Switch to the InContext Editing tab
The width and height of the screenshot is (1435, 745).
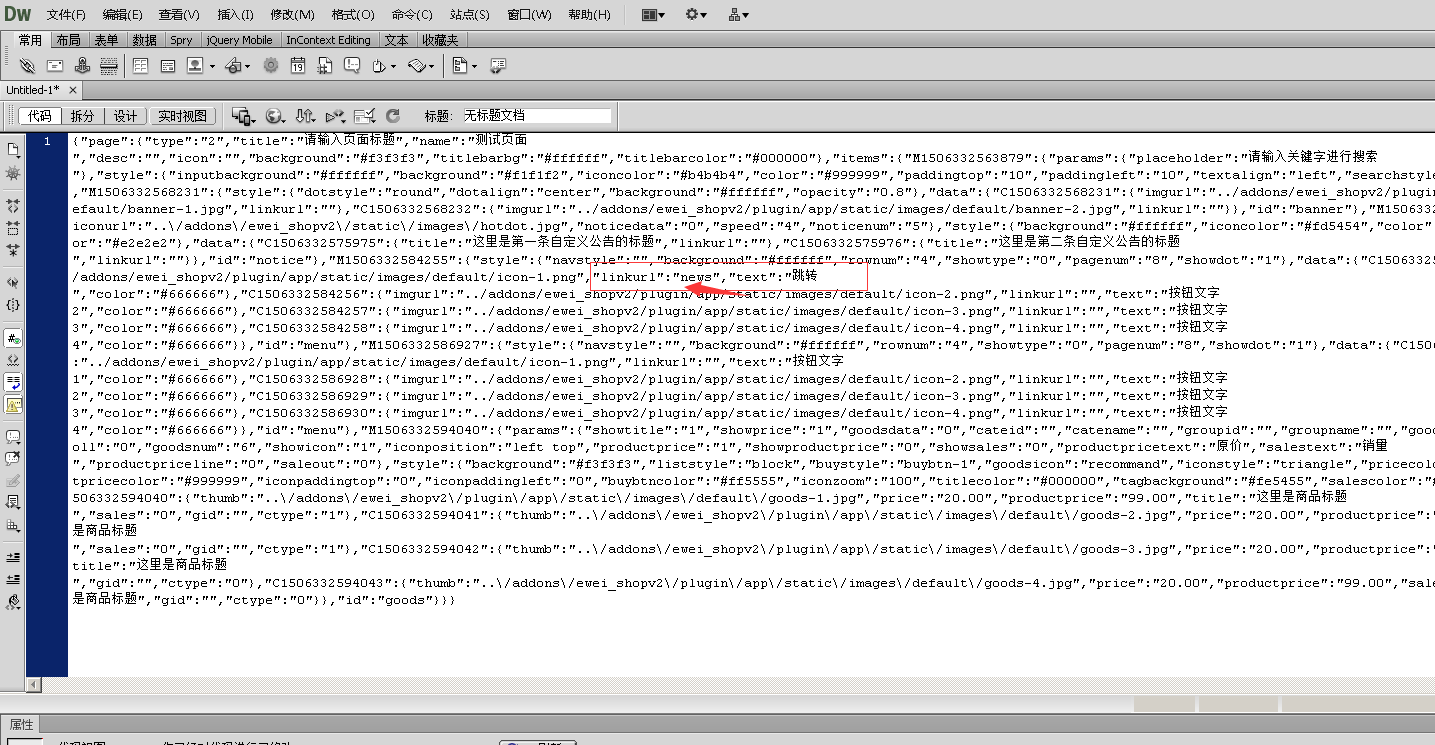[328, 40]
